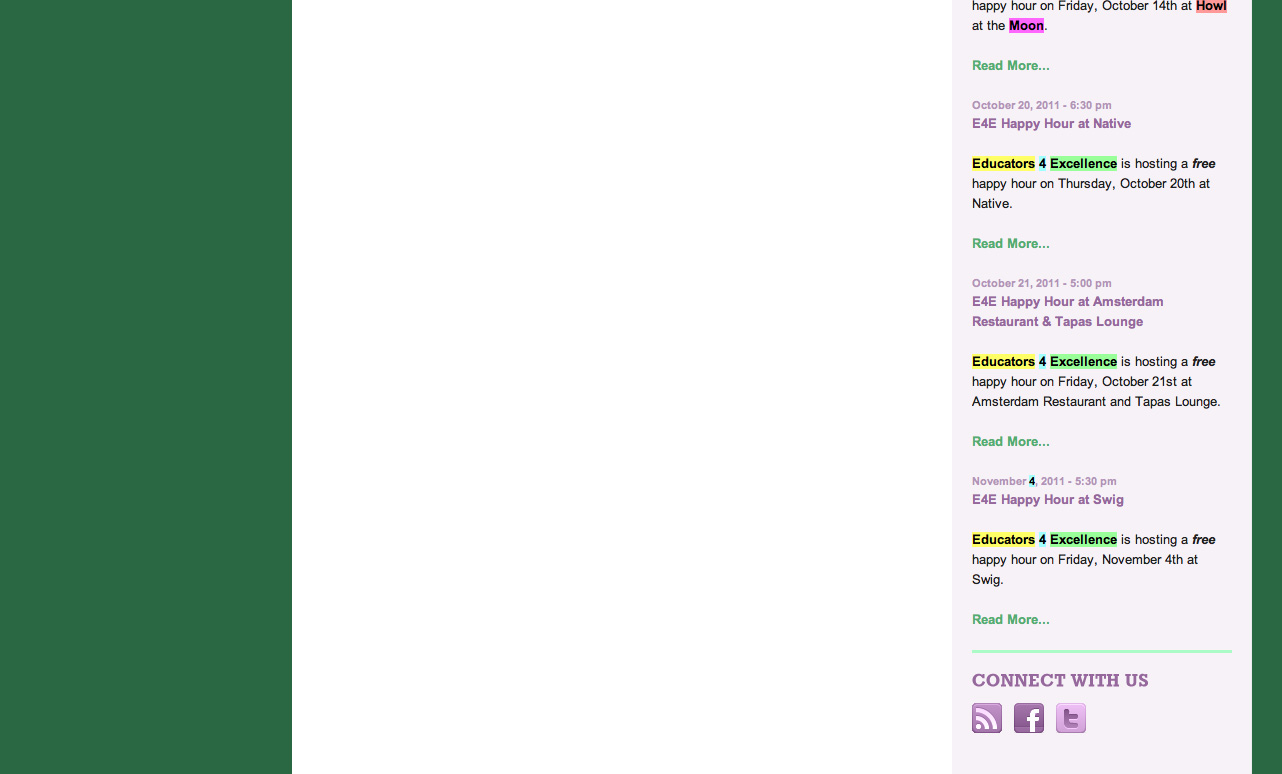Click Read More under the Amsterdam Restaurant event
1282x774 pixels.
point(1011,442)
